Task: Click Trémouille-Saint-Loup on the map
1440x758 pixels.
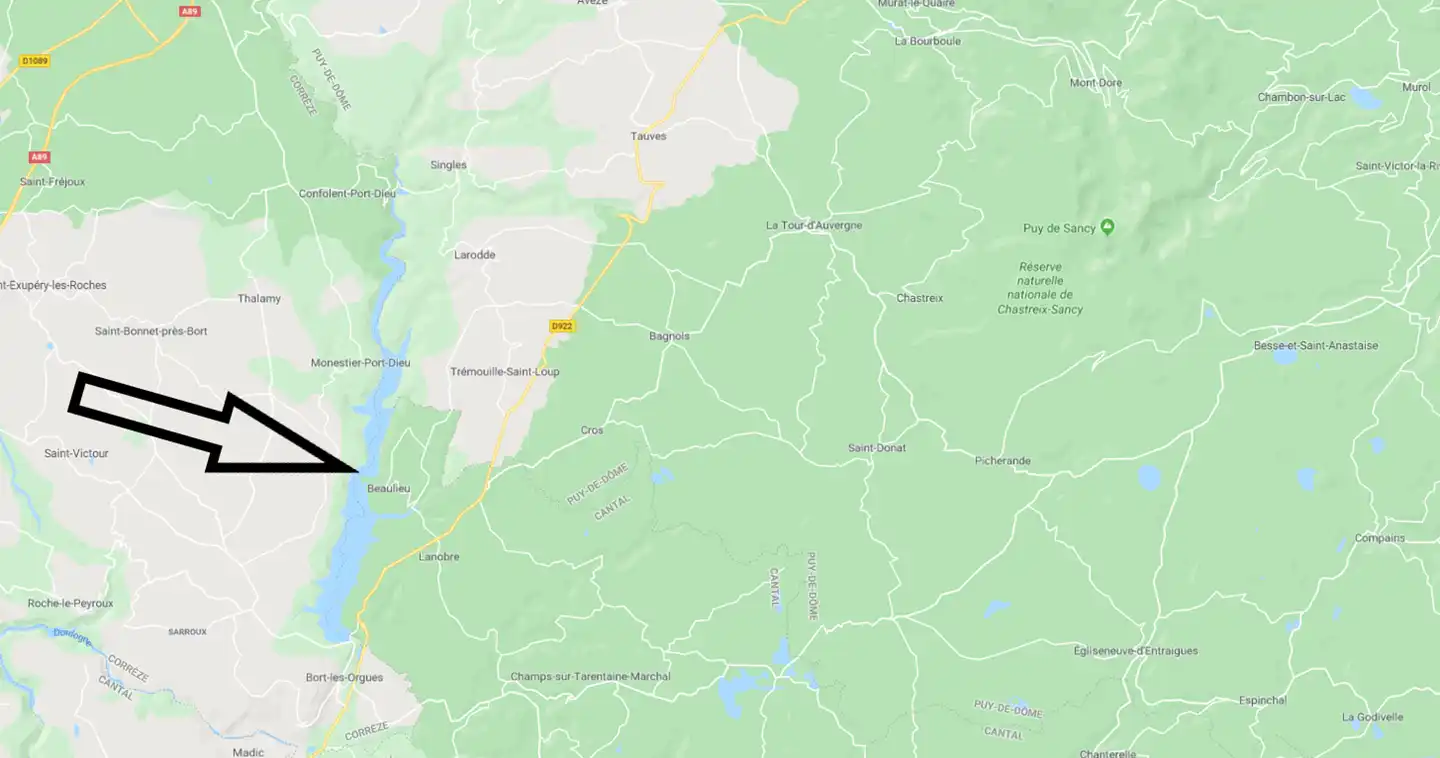Action: tap(505, 371)
